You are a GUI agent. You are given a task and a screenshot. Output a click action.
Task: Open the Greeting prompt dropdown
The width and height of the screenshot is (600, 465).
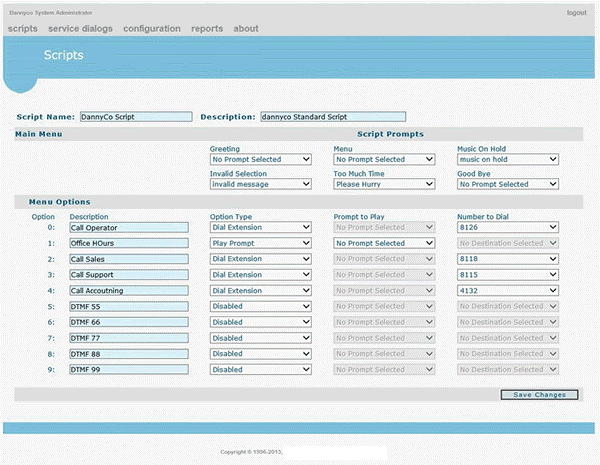261,159
